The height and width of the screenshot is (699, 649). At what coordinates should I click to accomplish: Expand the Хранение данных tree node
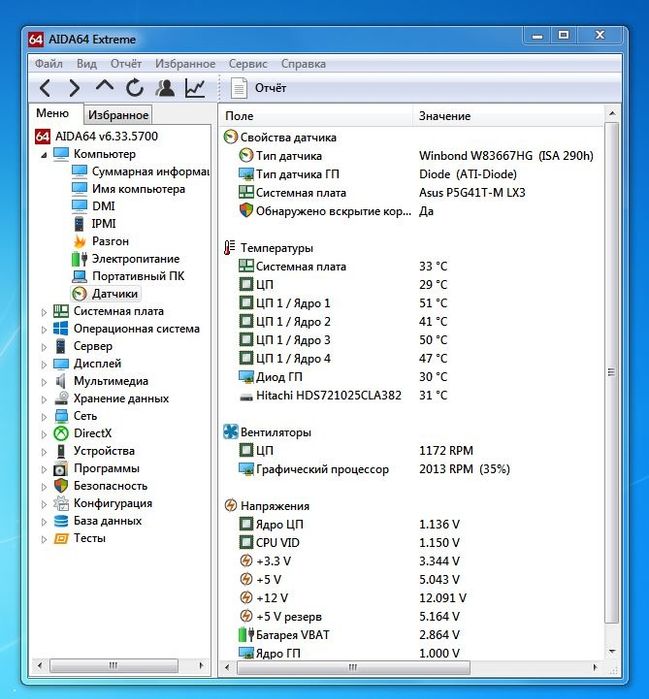tap(44, 399)
